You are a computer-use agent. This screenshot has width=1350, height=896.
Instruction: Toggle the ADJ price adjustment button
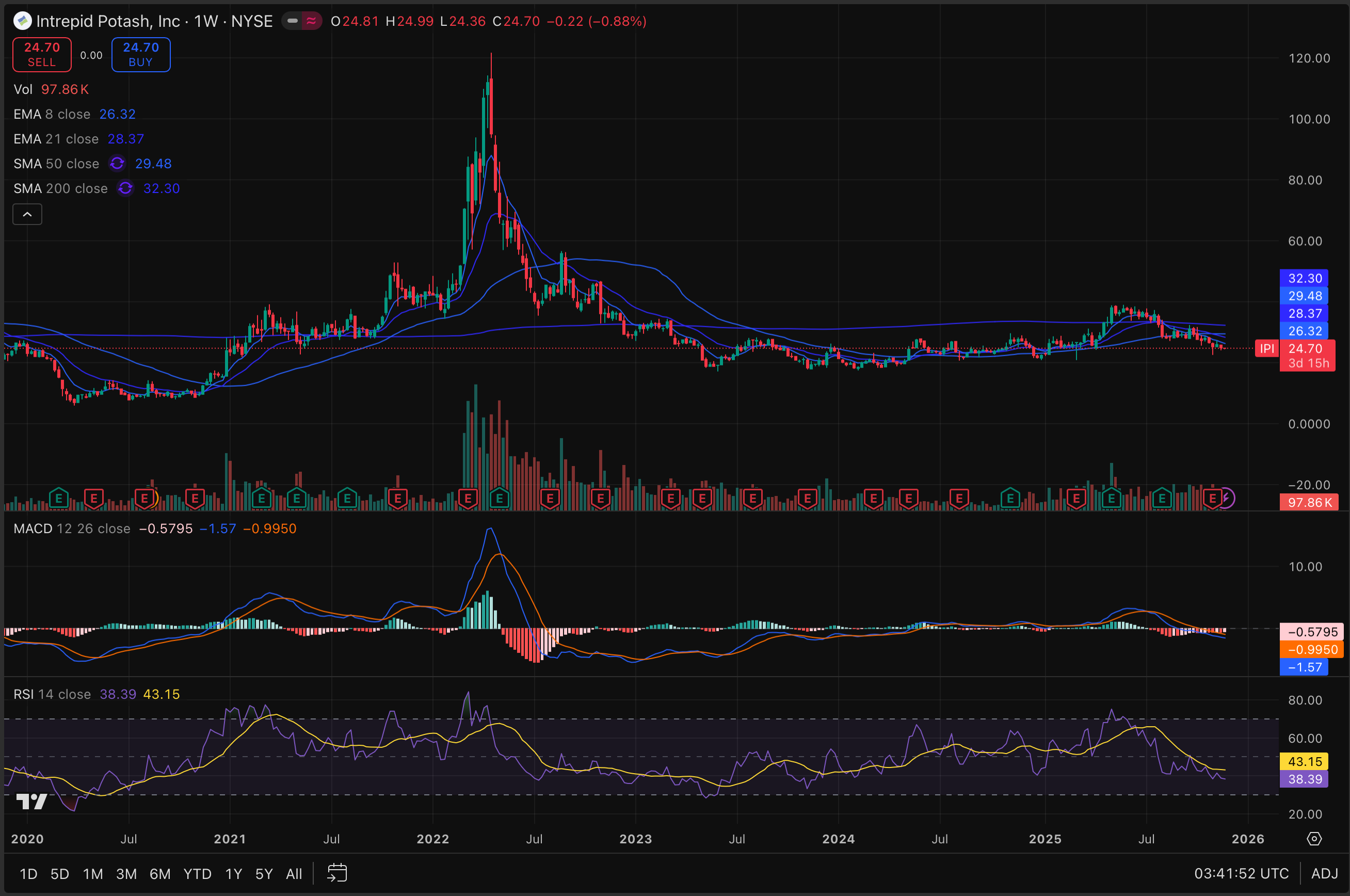point(1324,874)
